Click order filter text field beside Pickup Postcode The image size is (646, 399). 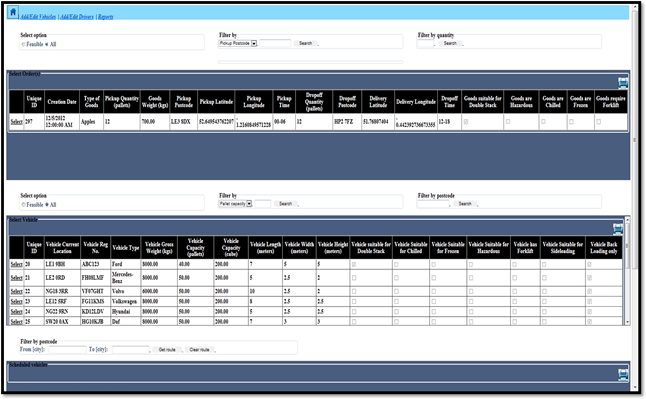(275, 43)
